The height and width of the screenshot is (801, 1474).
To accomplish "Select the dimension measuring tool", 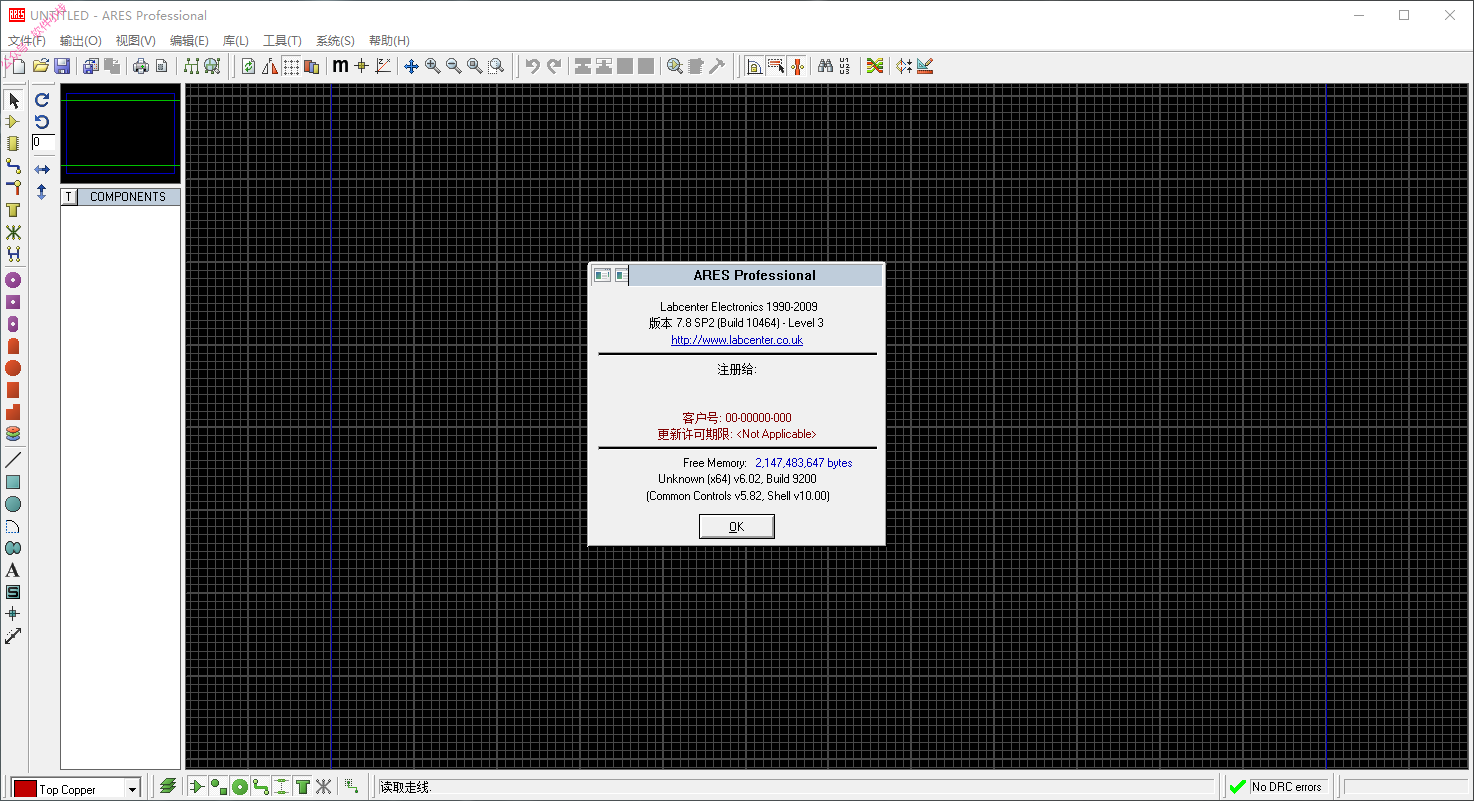I will [13, 636].
